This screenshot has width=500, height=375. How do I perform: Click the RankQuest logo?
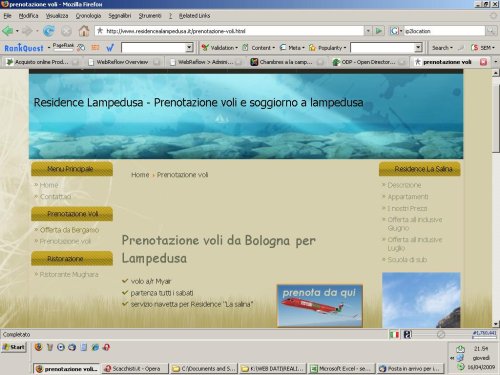point(24,48)
